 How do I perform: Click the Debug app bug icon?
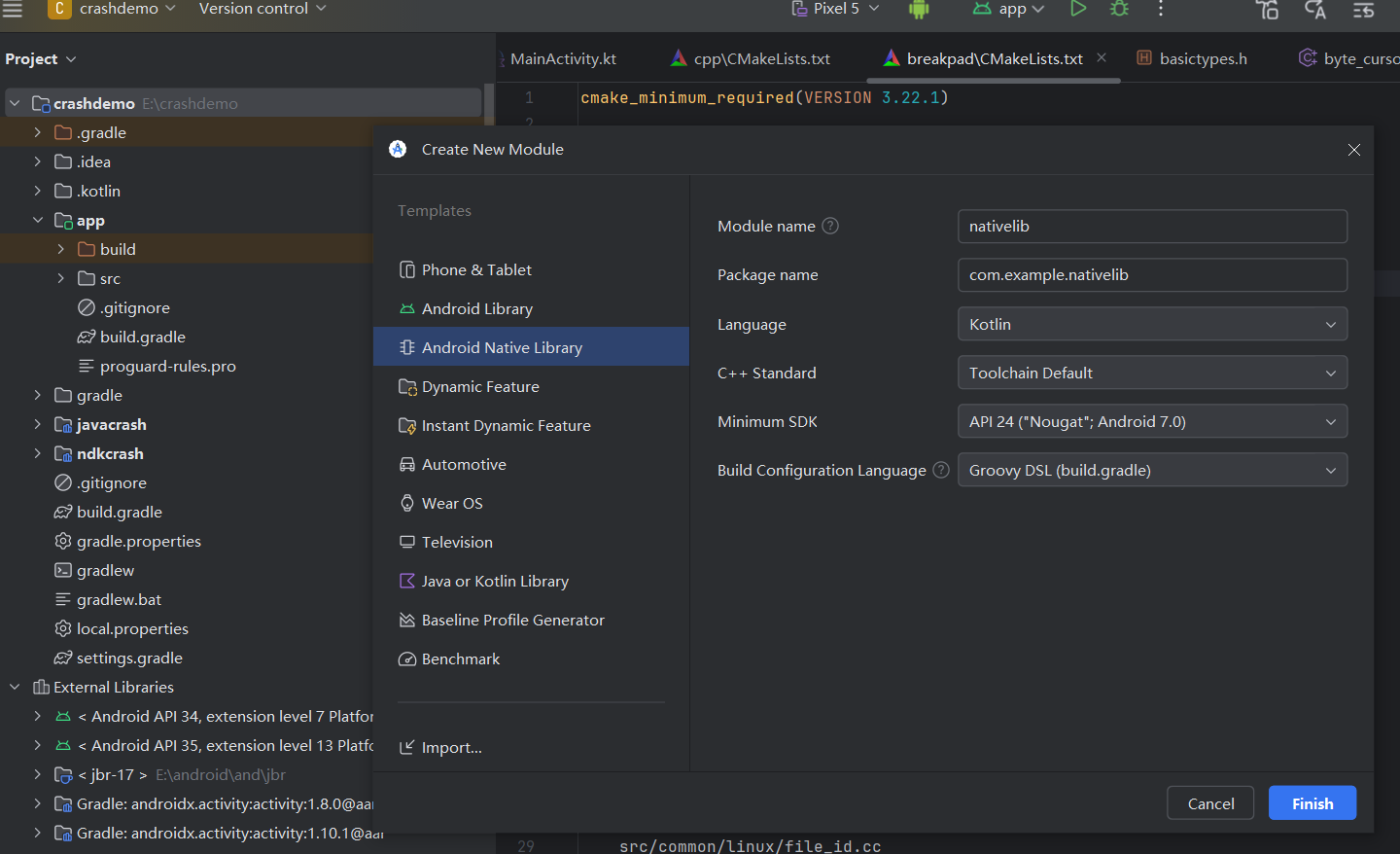pos(1120,9)
